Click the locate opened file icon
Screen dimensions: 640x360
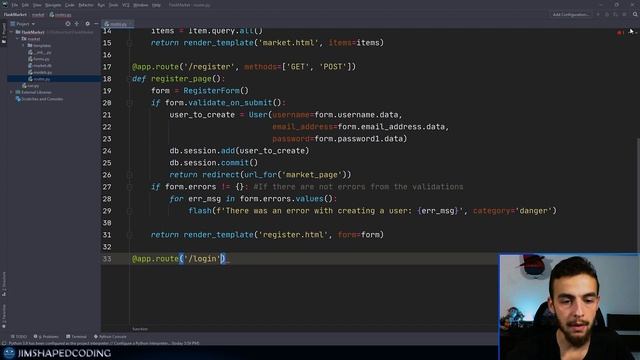pyautogui.click(x=68, y=24)
